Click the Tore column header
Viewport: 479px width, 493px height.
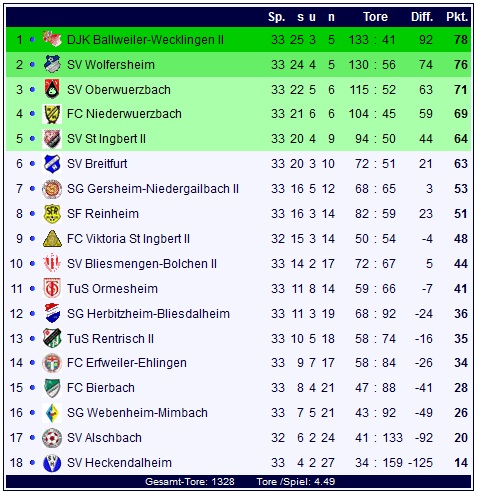tap(375, 17)
